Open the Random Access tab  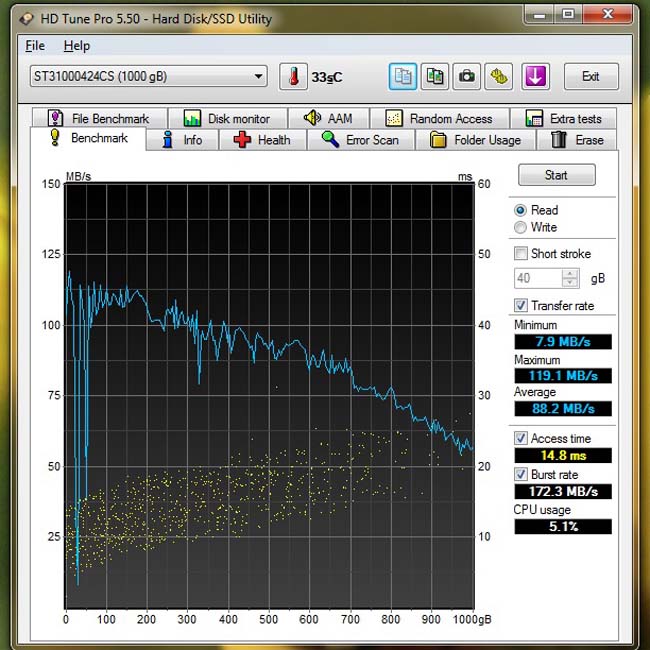(x=440, y=119)
